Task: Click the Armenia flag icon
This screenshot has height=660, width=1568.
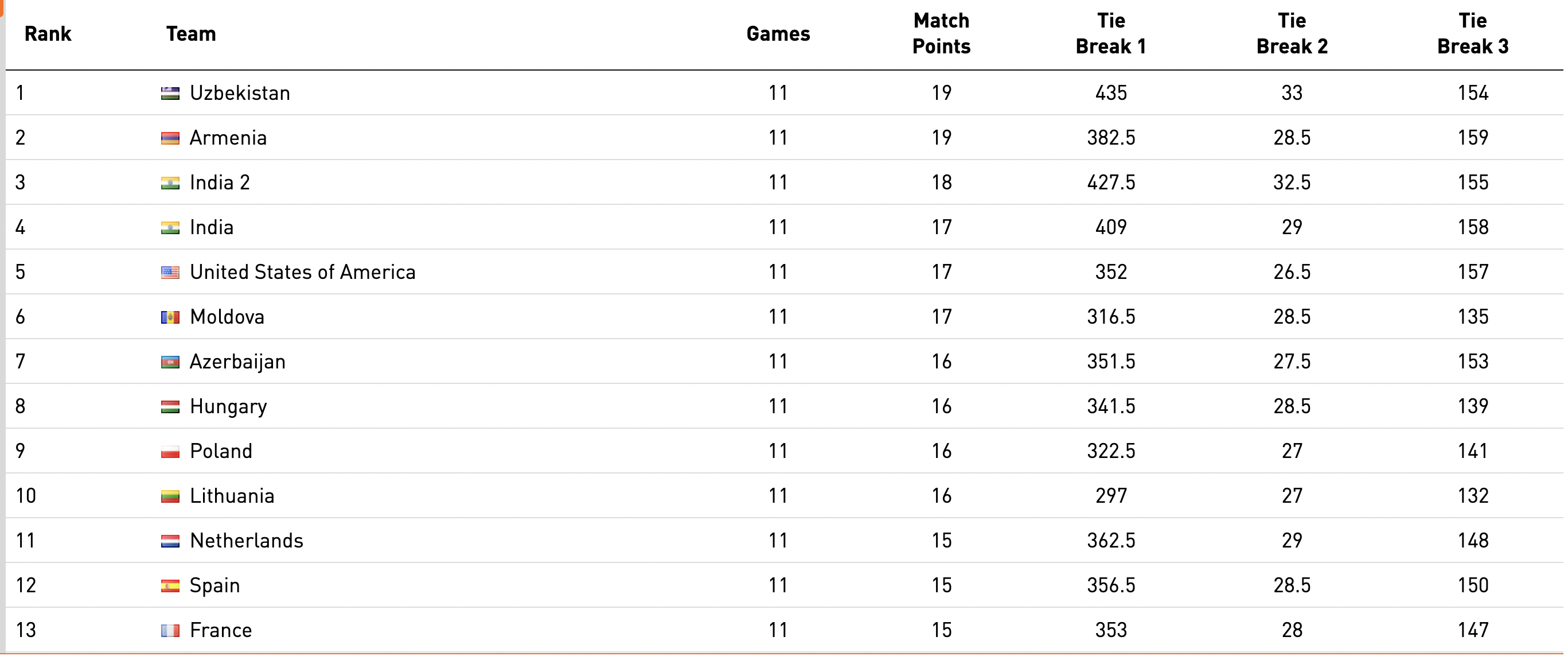Action: click(x=170, y=138)
